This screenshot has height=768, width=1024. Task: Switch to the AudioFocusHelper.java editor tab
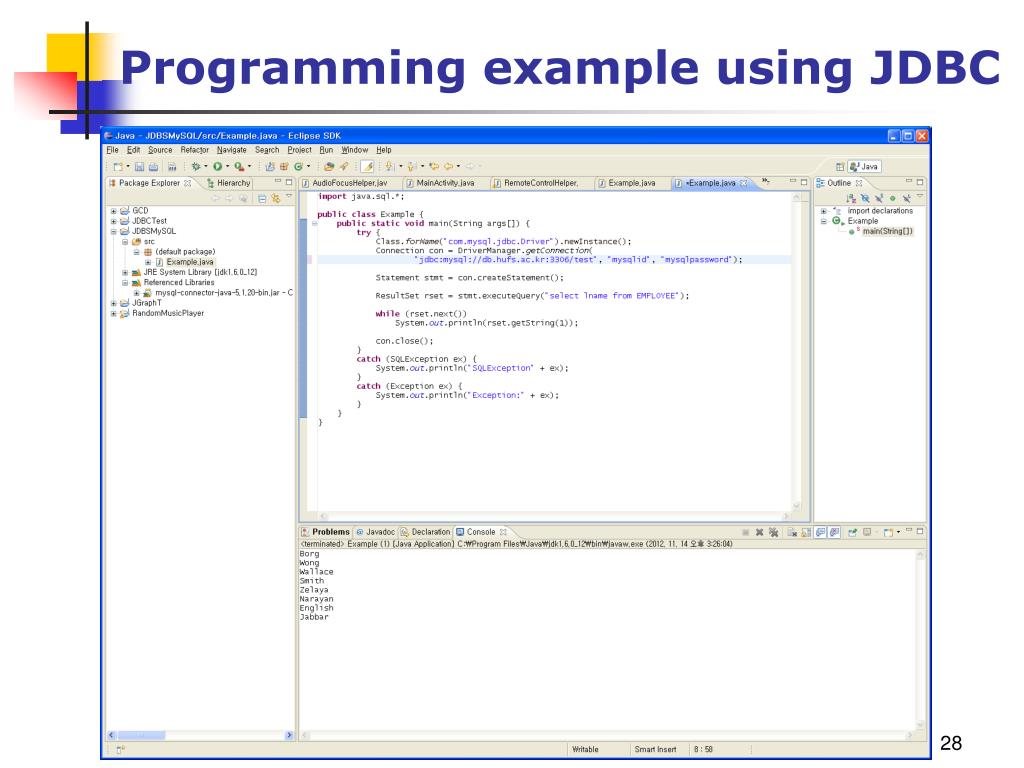click(x=345, y=184)
